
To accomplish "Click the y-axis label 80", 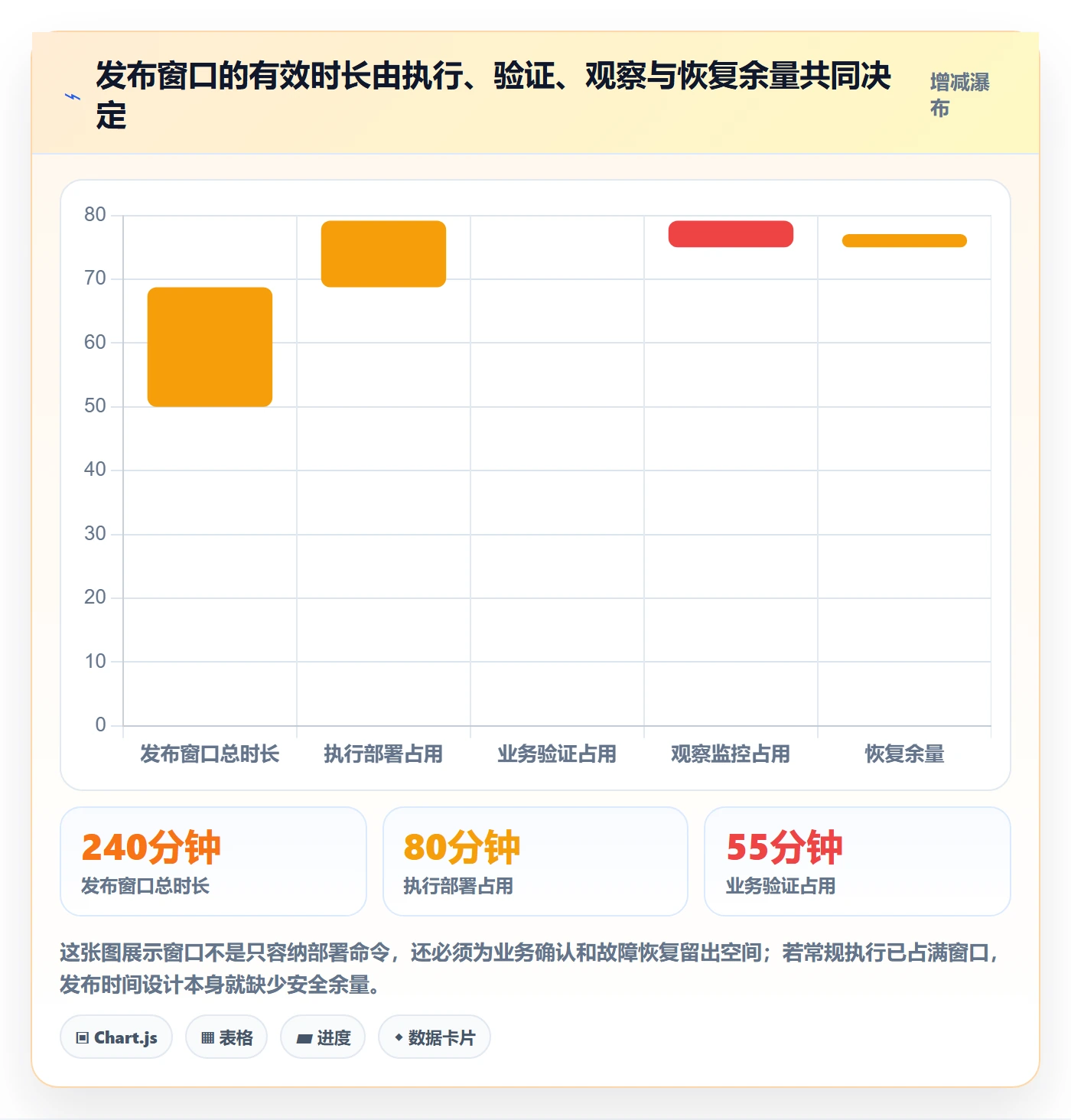I will tap(95, 215).
